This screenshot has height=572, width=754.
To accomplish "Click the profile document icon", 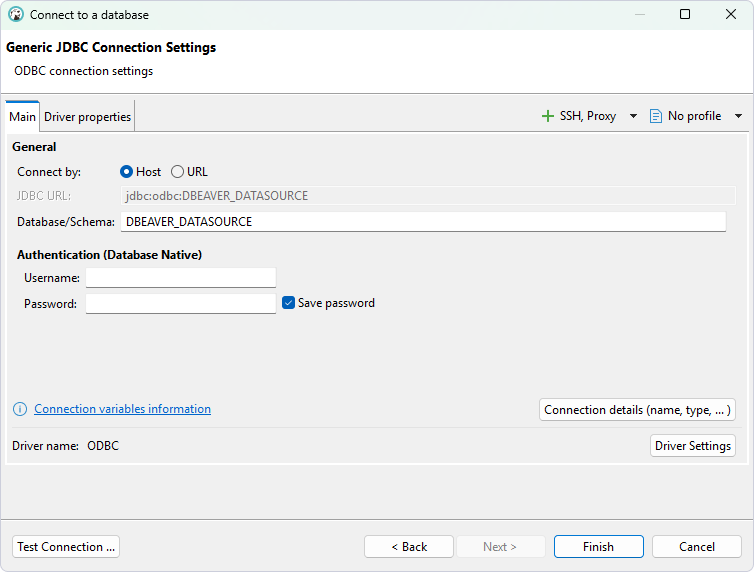I will (x=655, y=116).
